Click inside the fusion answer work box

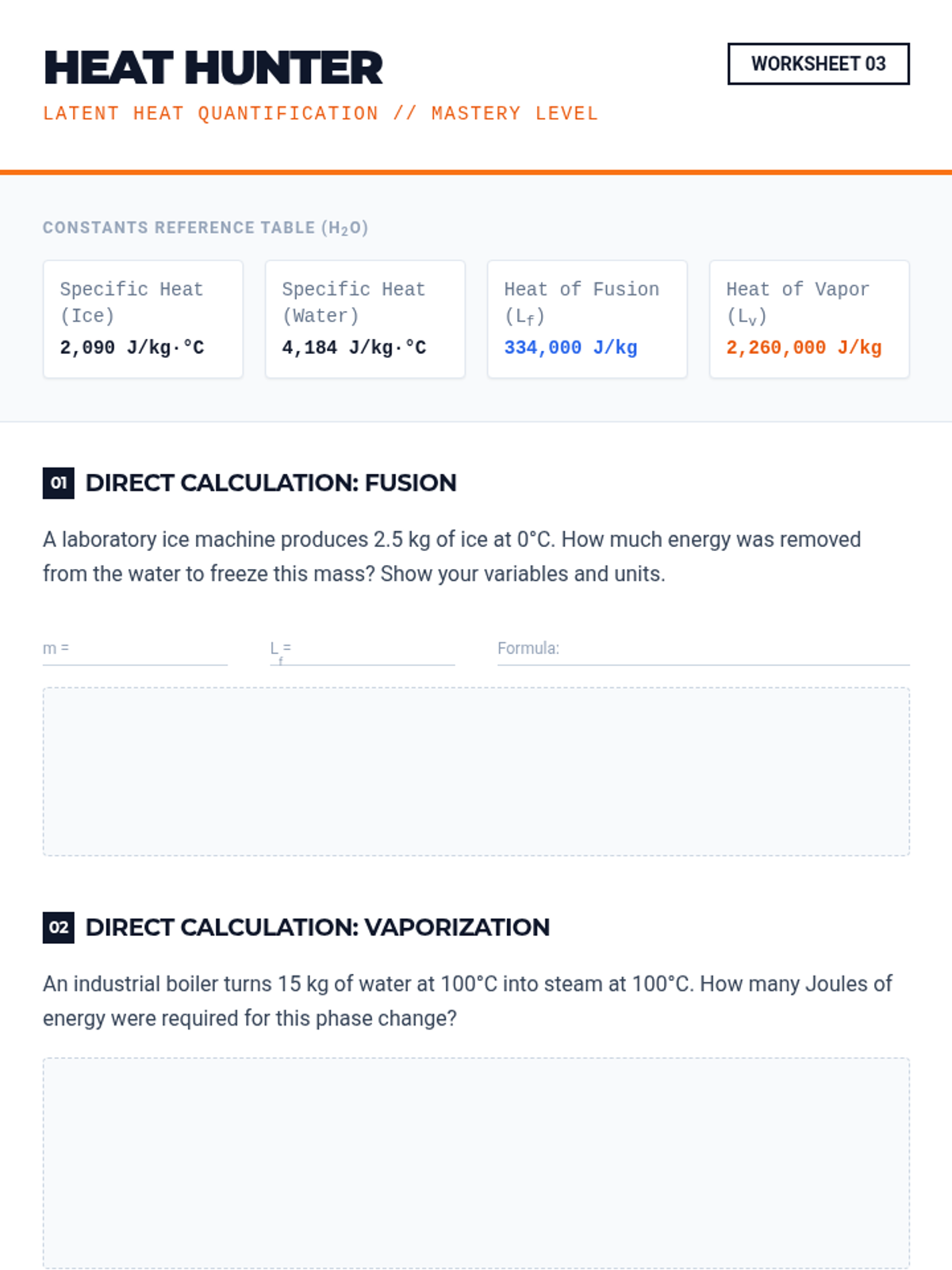[476, 772]
